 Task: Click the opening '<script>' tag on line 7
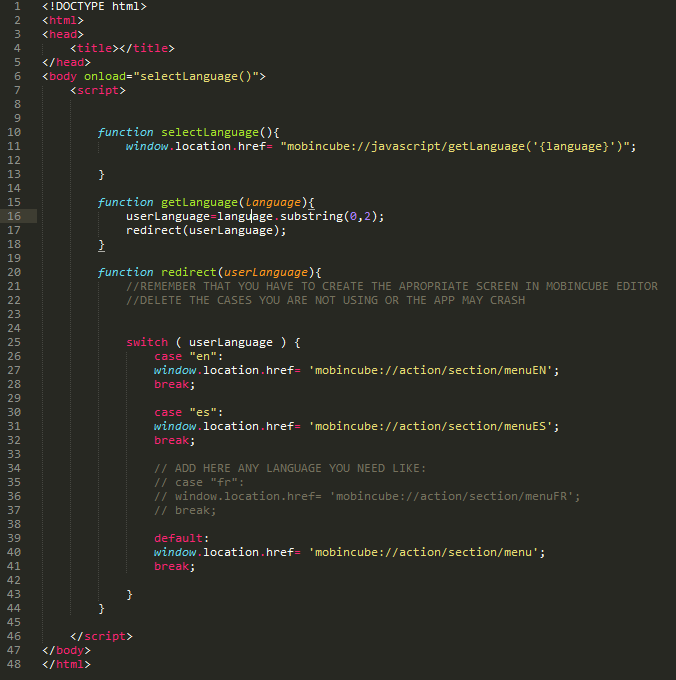tap(98, 90)
